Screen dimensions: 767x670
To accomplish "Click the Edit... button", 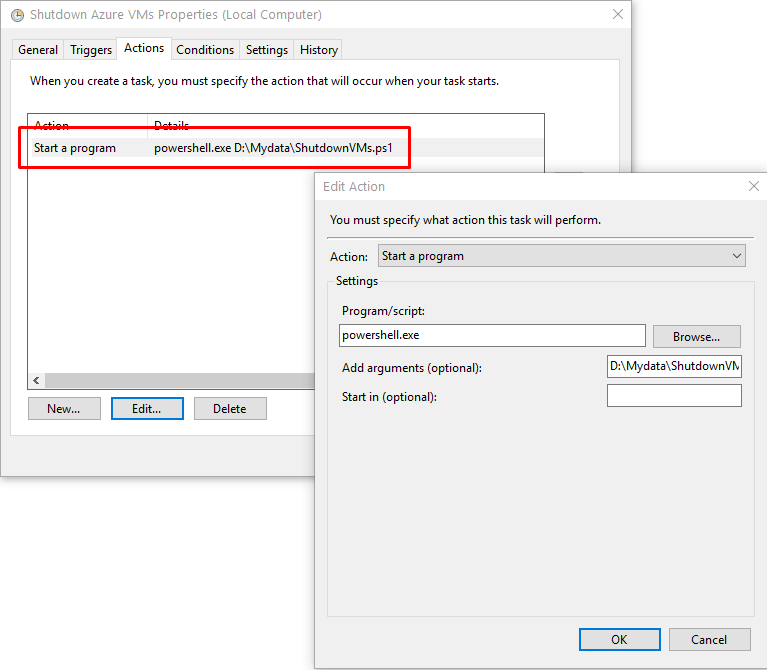I will [147, 408].
